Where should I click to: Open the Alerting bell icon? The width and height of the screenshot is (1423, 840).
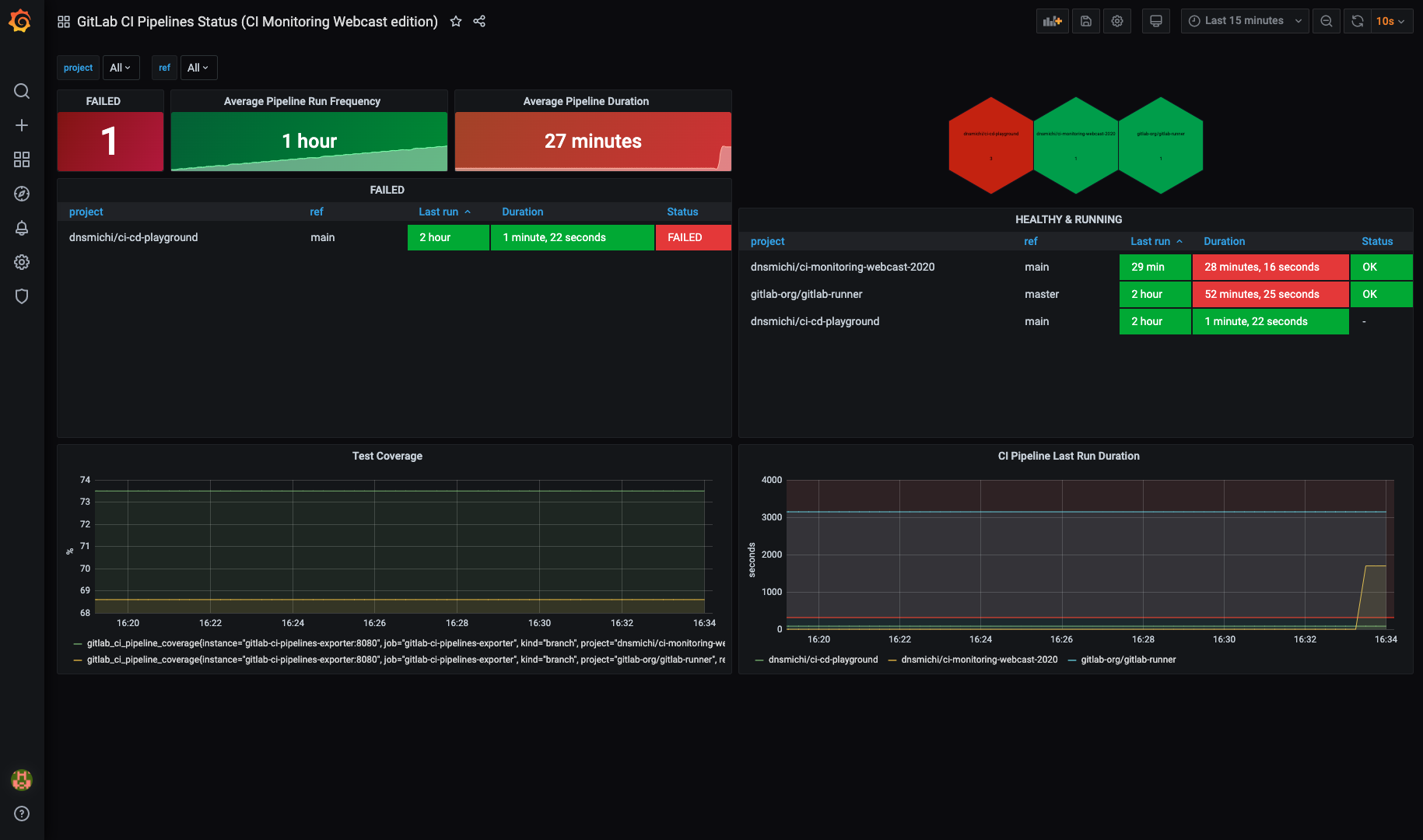coord(22,228)
